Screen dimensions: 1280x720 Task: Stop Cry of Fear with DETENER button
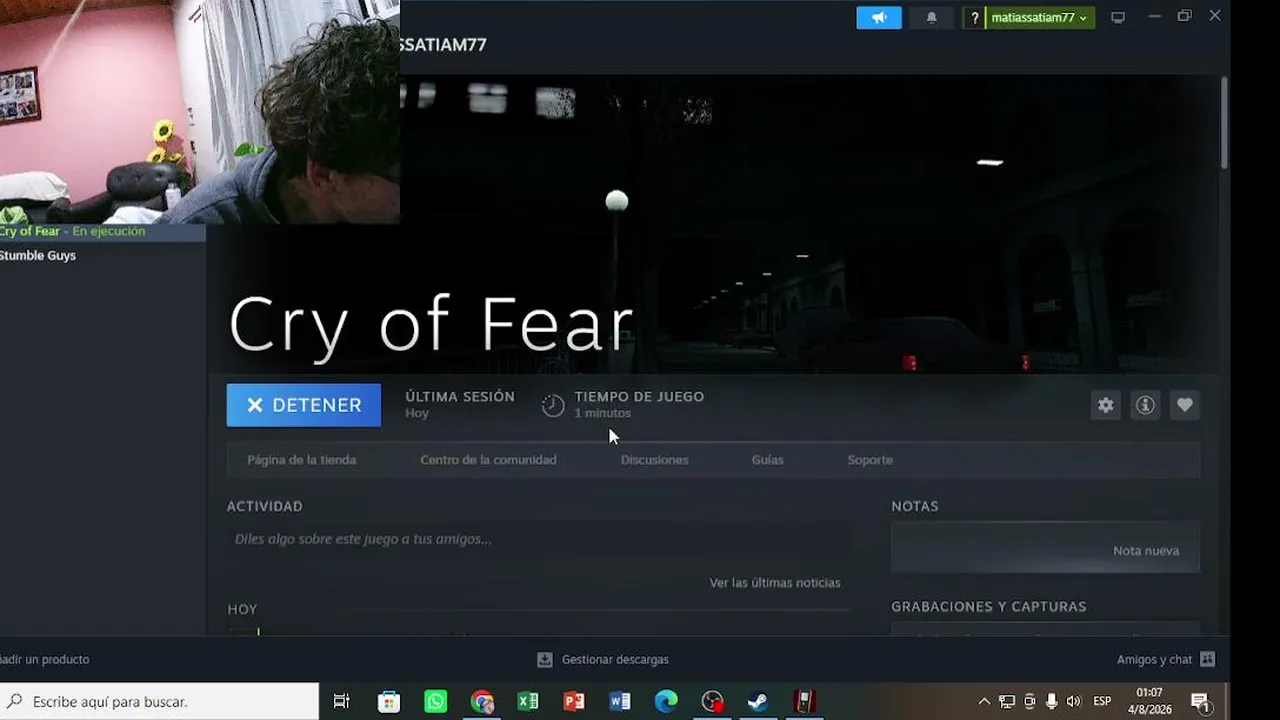pyautogui.click(x=304, y=405)
